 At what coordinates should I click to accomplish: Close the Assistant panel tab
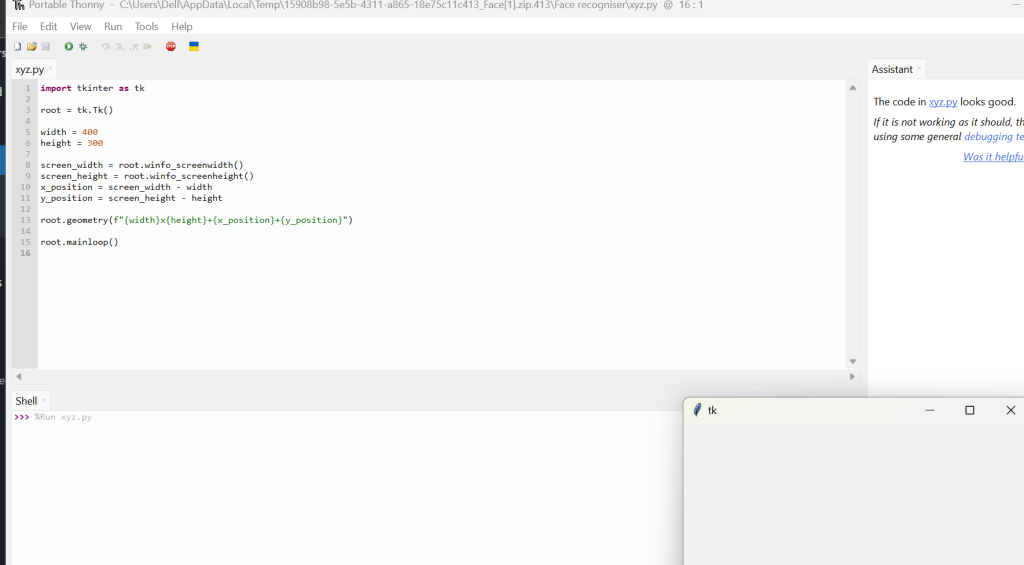(x=920, y=69)
